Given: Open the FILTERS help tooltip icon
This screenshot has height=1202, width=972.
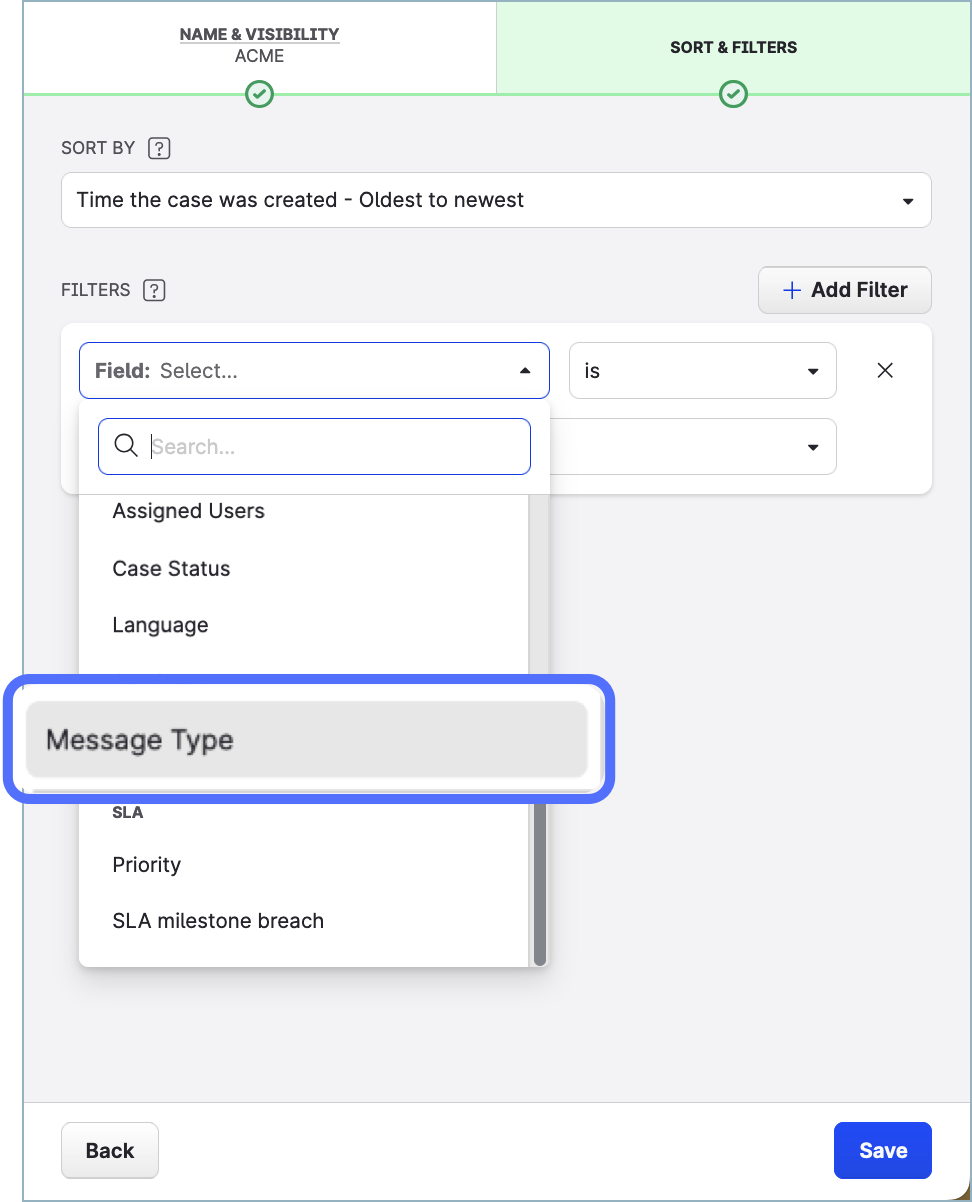Looking at the screenshot, I should 154,290.
